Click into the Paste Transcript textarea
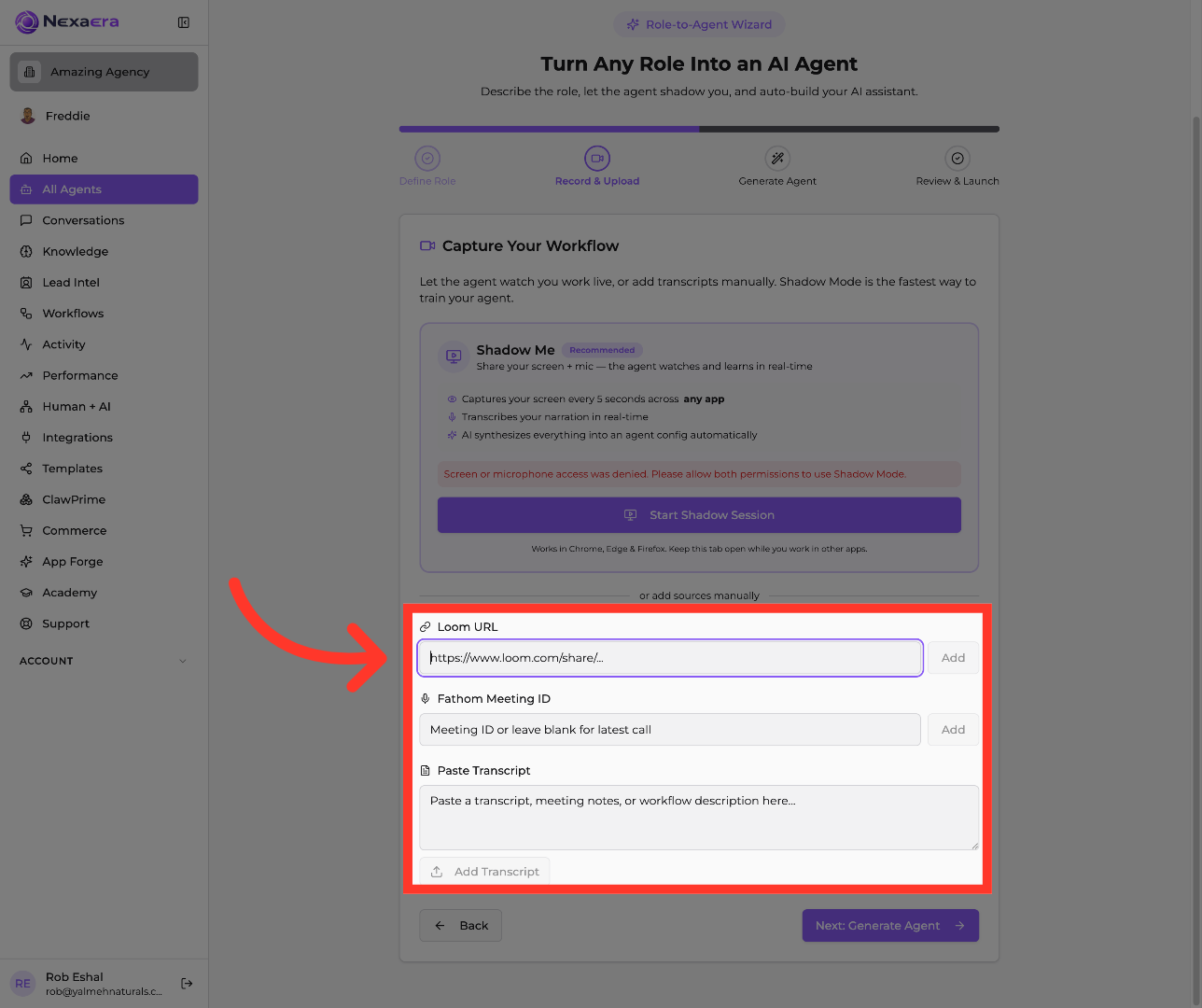The width and height of the screenshot is (1202, 1008). point(699,818)
